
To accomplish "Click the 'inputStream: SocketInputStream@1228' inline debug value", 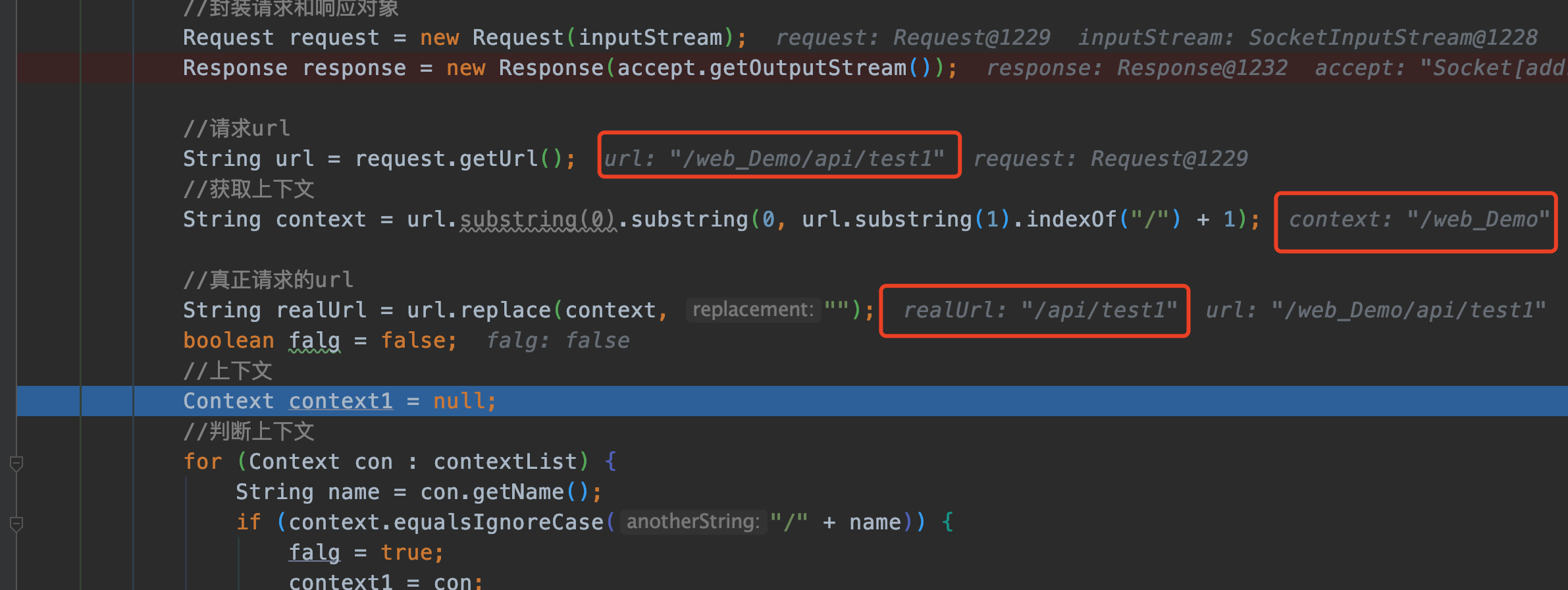I will click(1307, 38).
